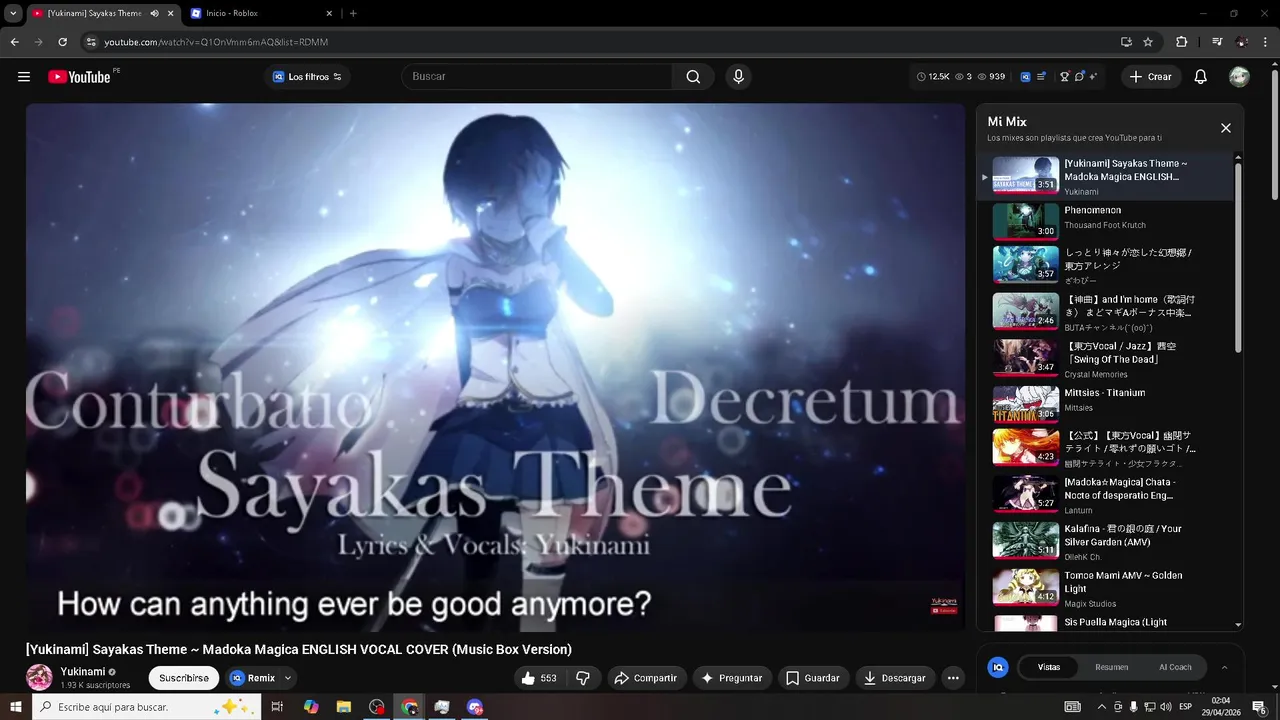Viewport: 1280px width, 720px height.
Task: Show hidden system tray icons
Action: (1102, 707)
